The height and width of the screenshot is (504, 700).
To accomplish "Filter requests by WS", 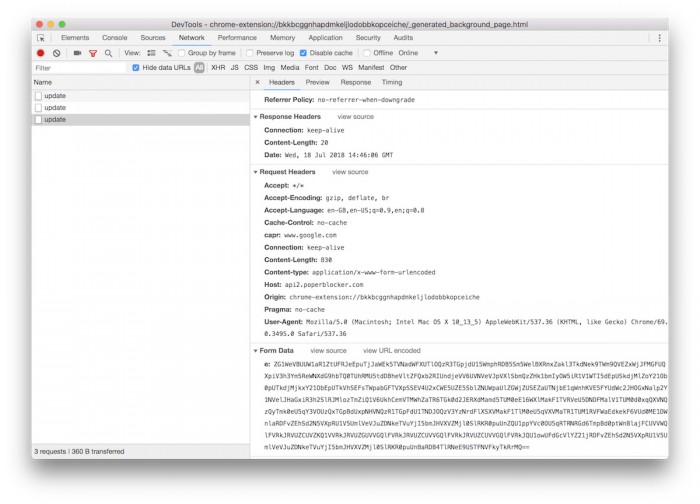I will point(347,68).
